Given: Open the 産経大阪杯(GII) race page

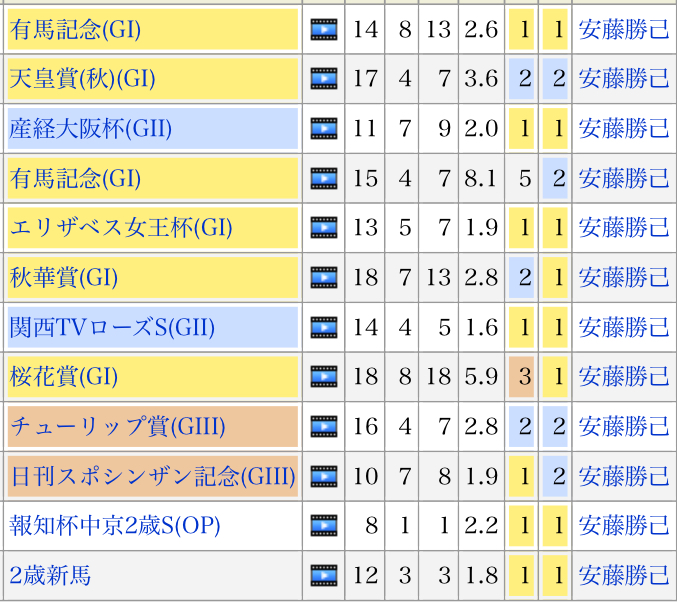Looking at the screenshot, I should point(91,129).
